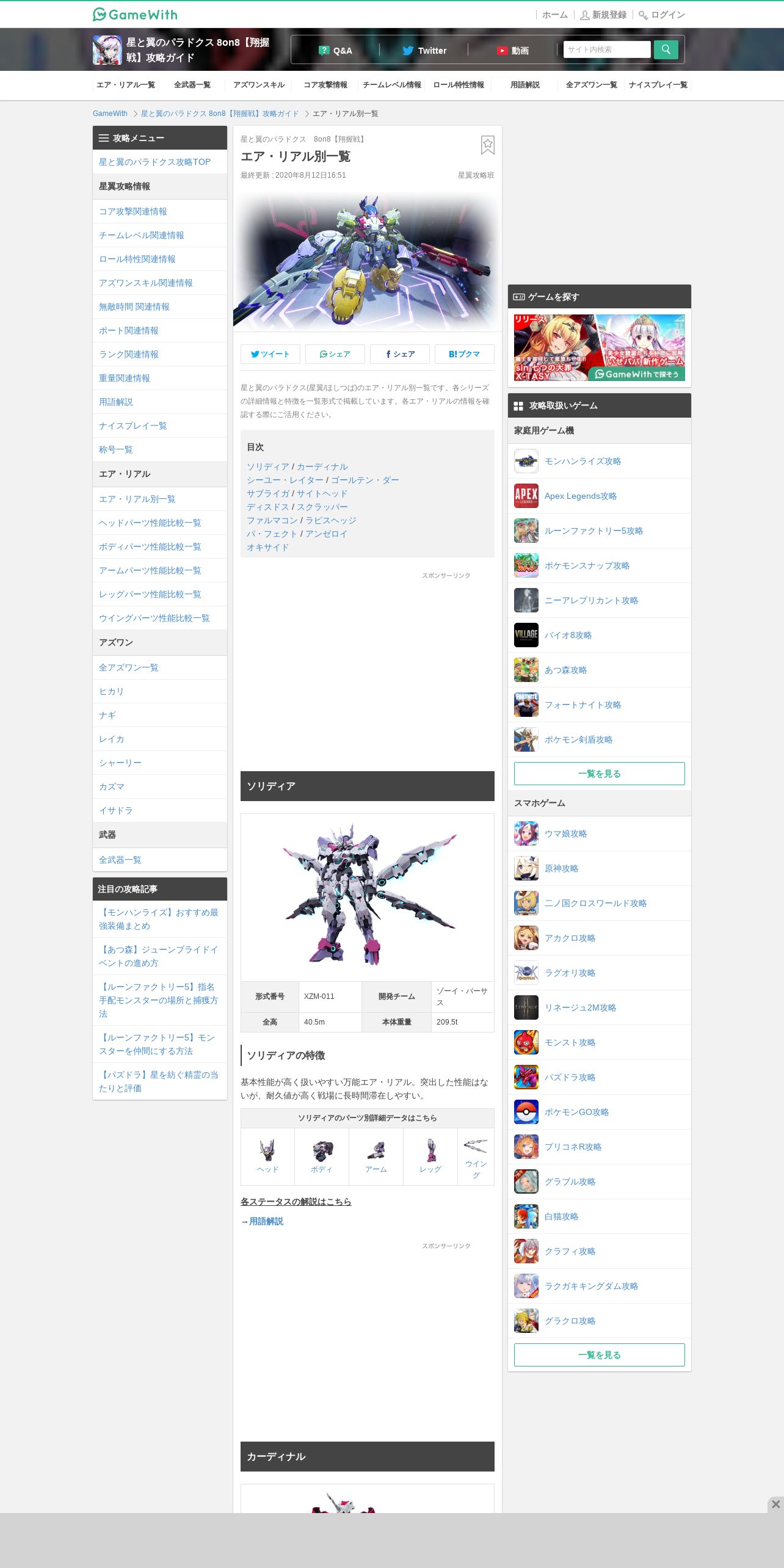Open 称号一覧 in the left sidebar
This screenshot has height=1568, width=784.
point(160,449)
